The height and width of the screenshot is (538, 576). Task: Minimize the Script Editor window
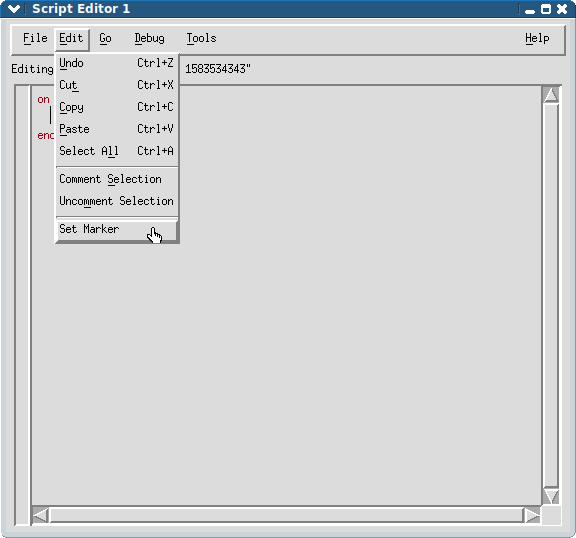point(530,9)
